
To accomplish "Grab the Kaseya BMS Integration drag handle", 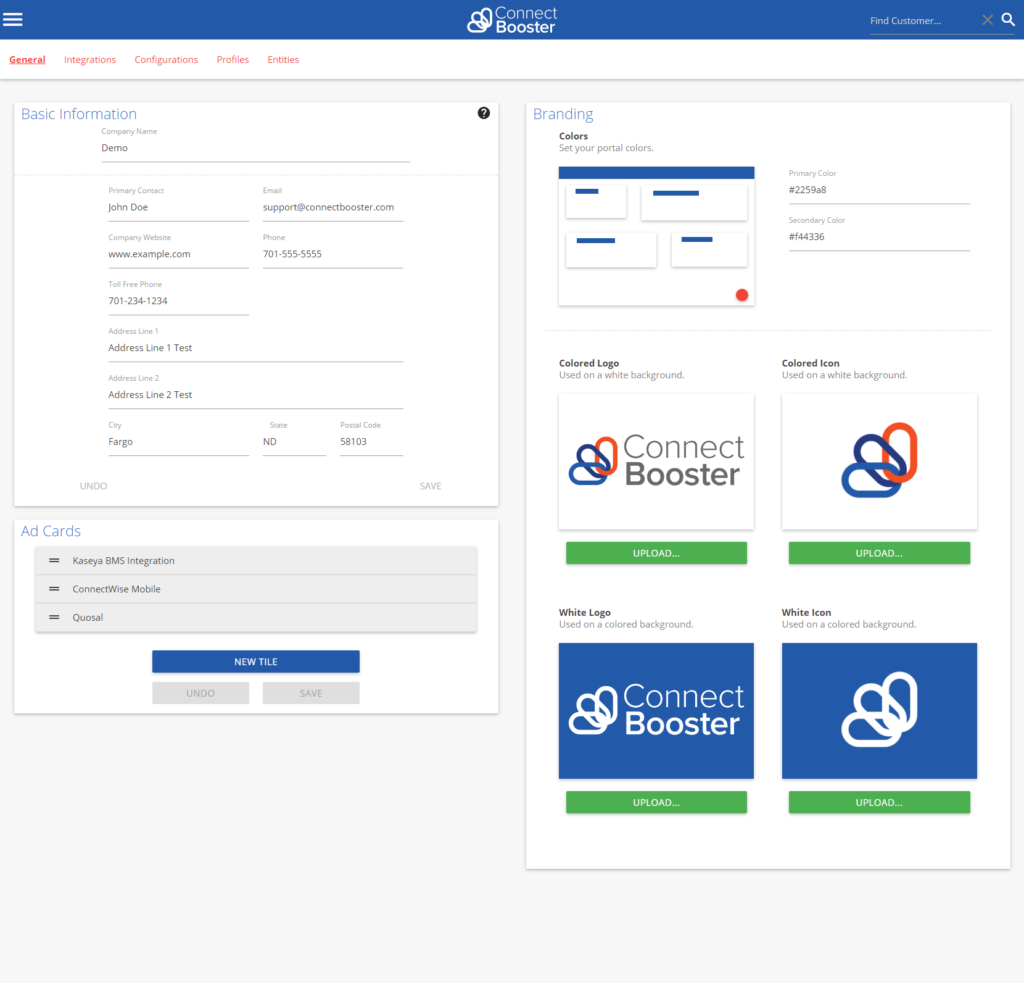I will (x=54, y=560).
